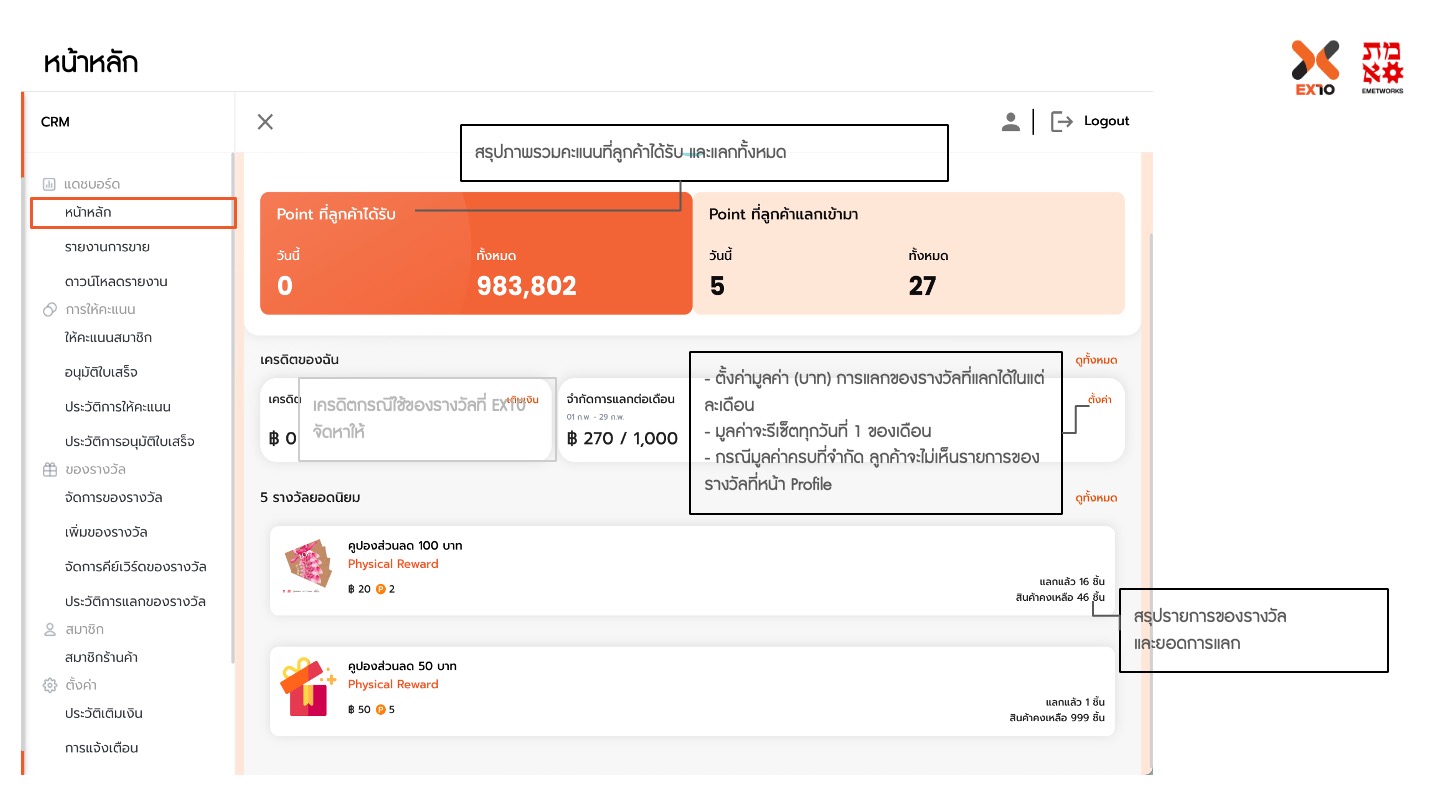Open จัดการของรางวัล page
Viewport: 1440px width, 810px height.
coord(113,498)
